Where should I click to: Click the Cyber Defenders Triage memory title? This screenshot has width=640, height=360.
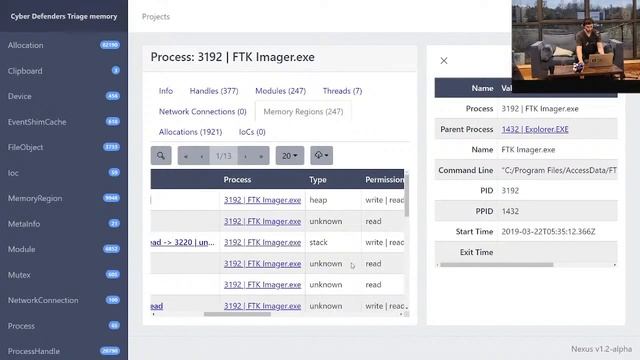64,16
